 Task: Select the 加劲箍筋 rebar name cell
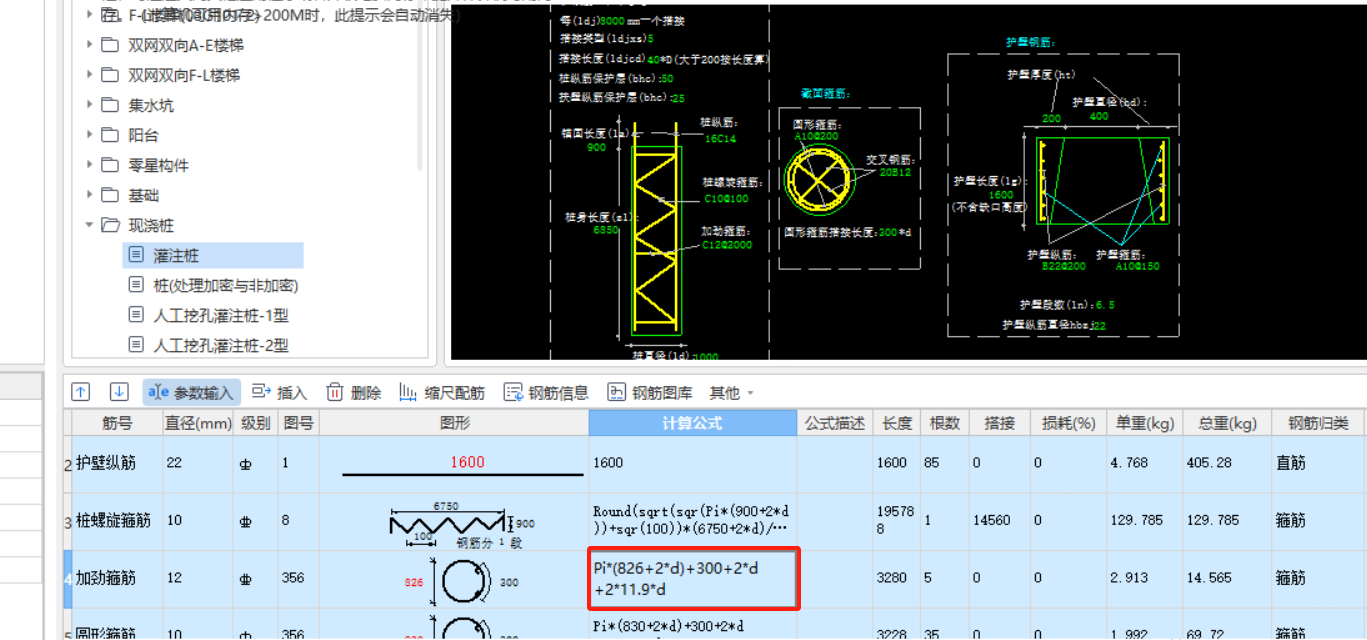(x=117, y=578)
